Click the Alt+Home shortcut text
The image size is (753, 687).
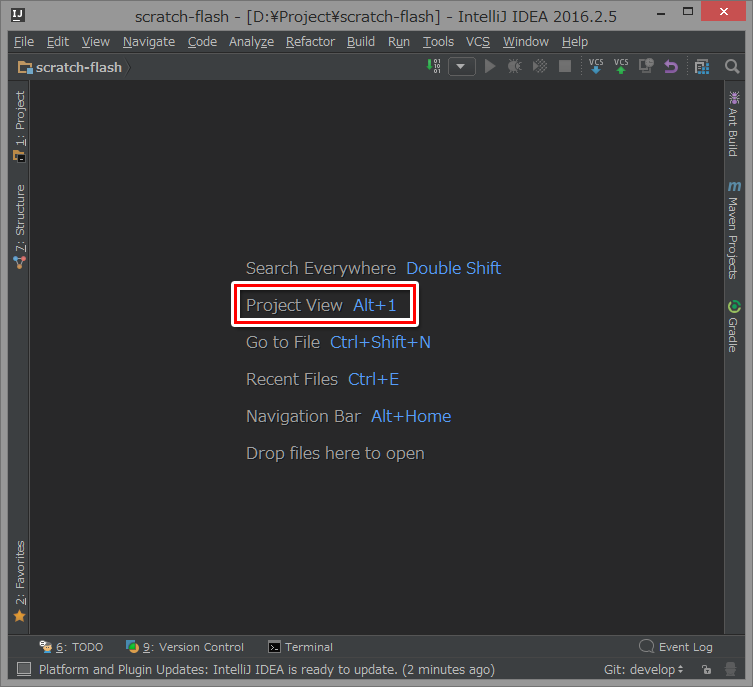coord(411,416)
